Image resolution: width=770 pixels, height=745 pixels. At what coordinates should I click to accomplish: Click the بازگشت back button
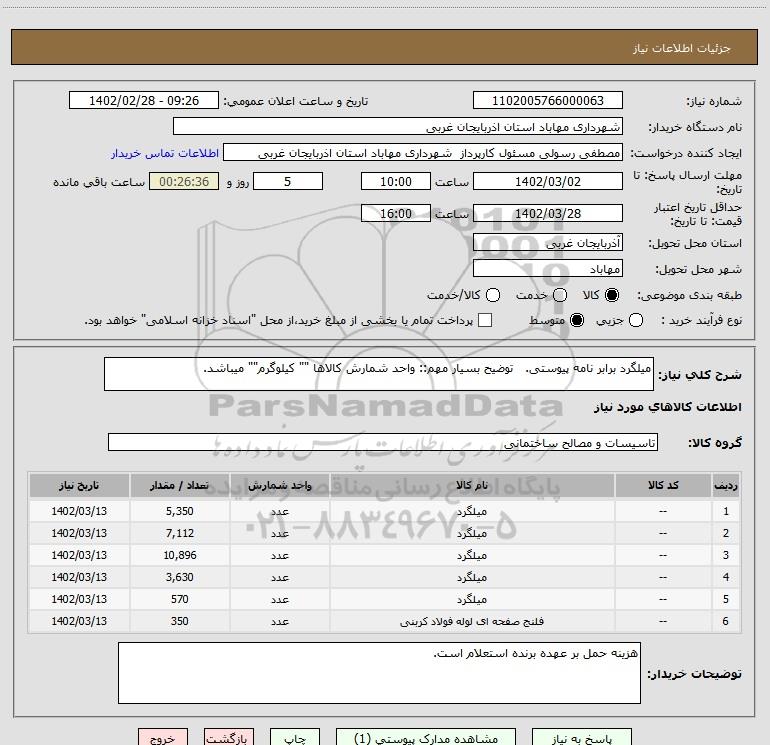[229, 737]
